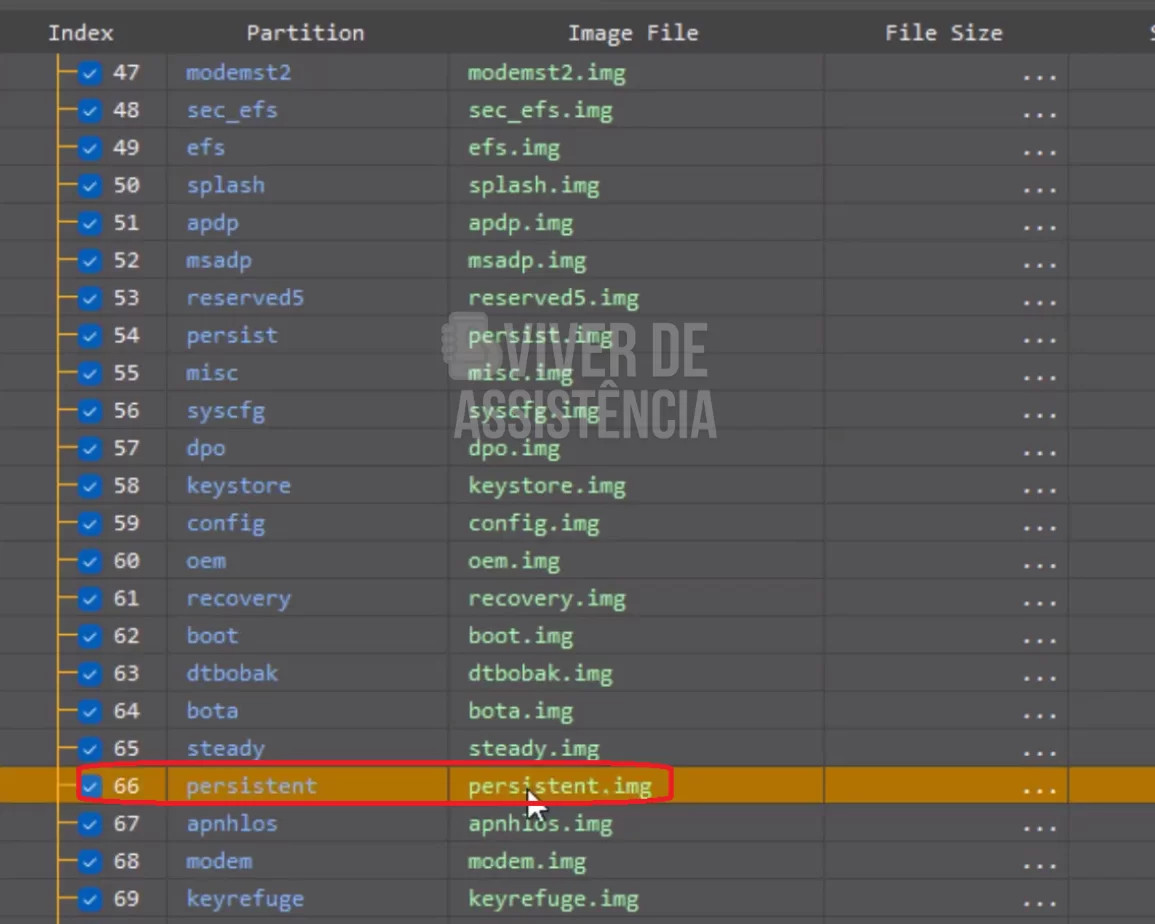Open file browser ellipsis for boot.img
Viewport: 1155px width, 924px height.
coord(1040,639)
